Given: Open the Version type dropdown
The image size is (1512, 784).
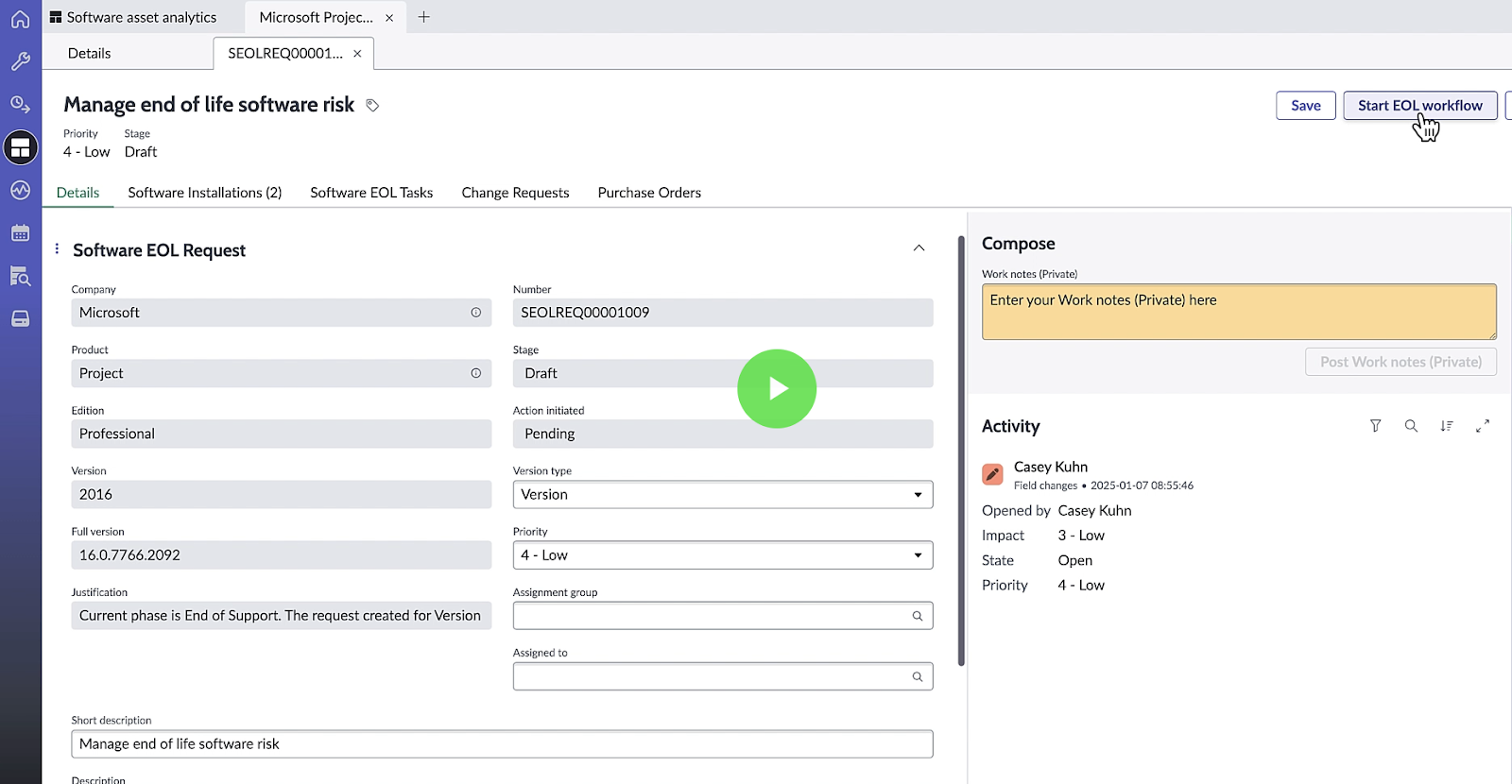Looking at the screenshot, I should [722, 495].
